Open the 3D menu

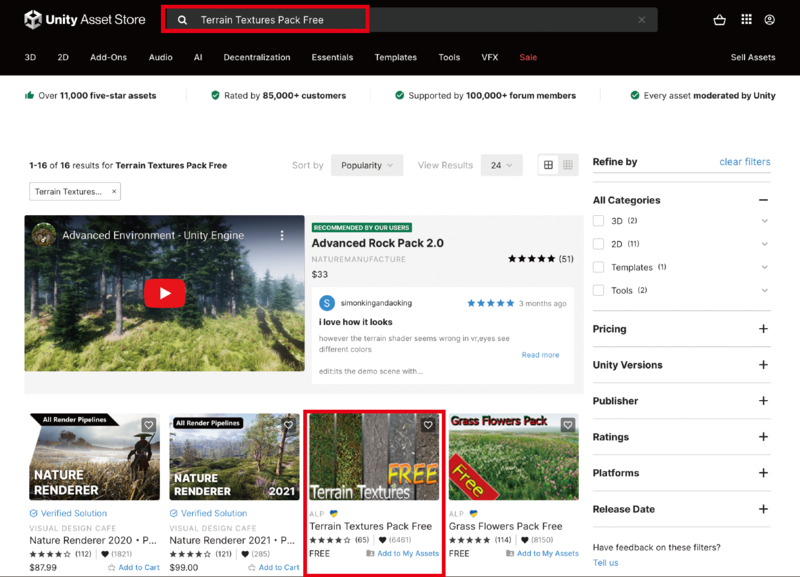coord(31,57)
